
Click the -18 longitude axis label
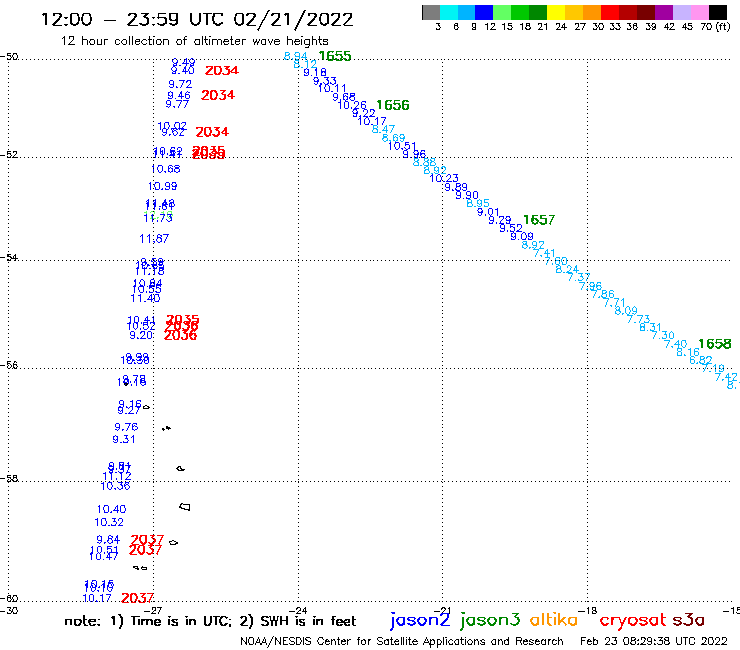pyautogui.click(x=588, y=611)
